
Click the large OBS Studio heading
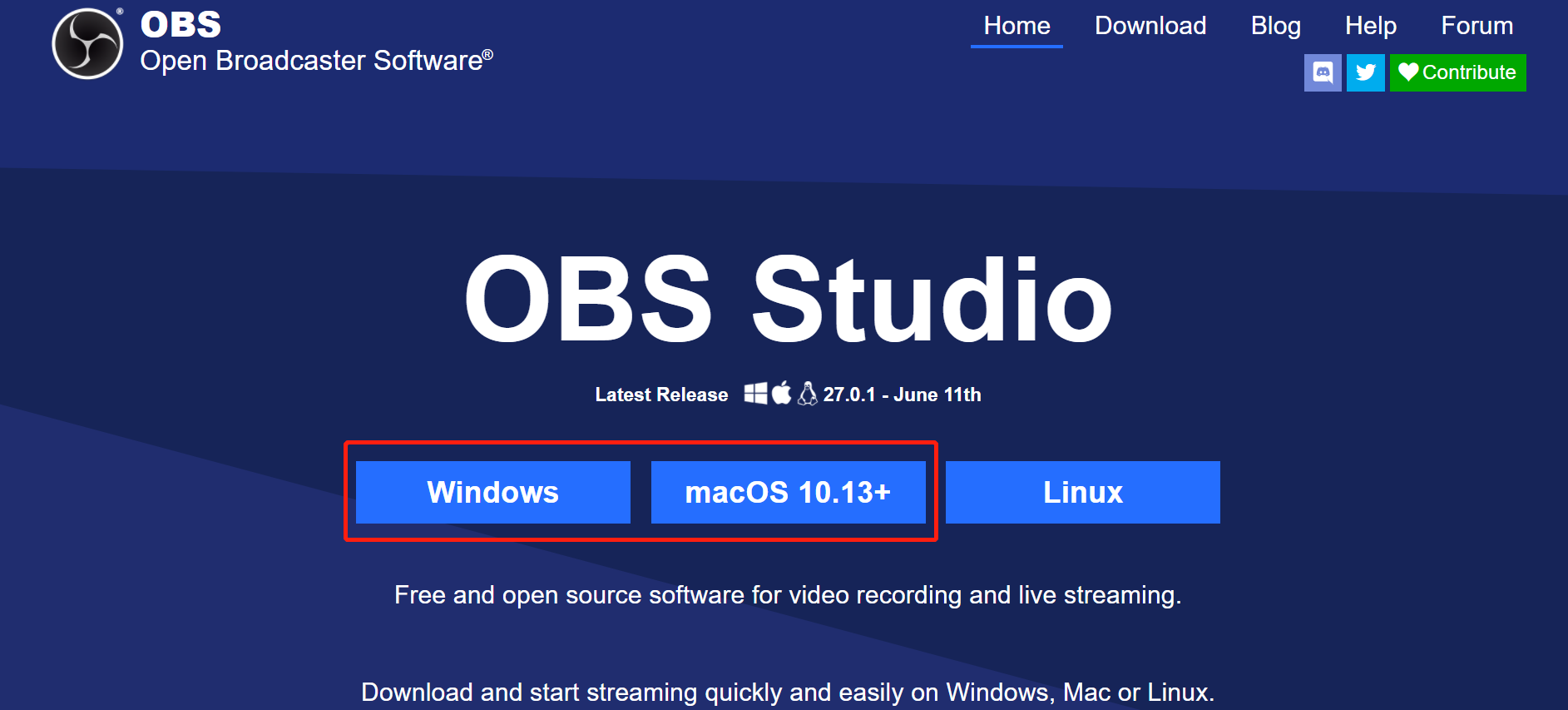pyautogui.click(x=788, y=300)
